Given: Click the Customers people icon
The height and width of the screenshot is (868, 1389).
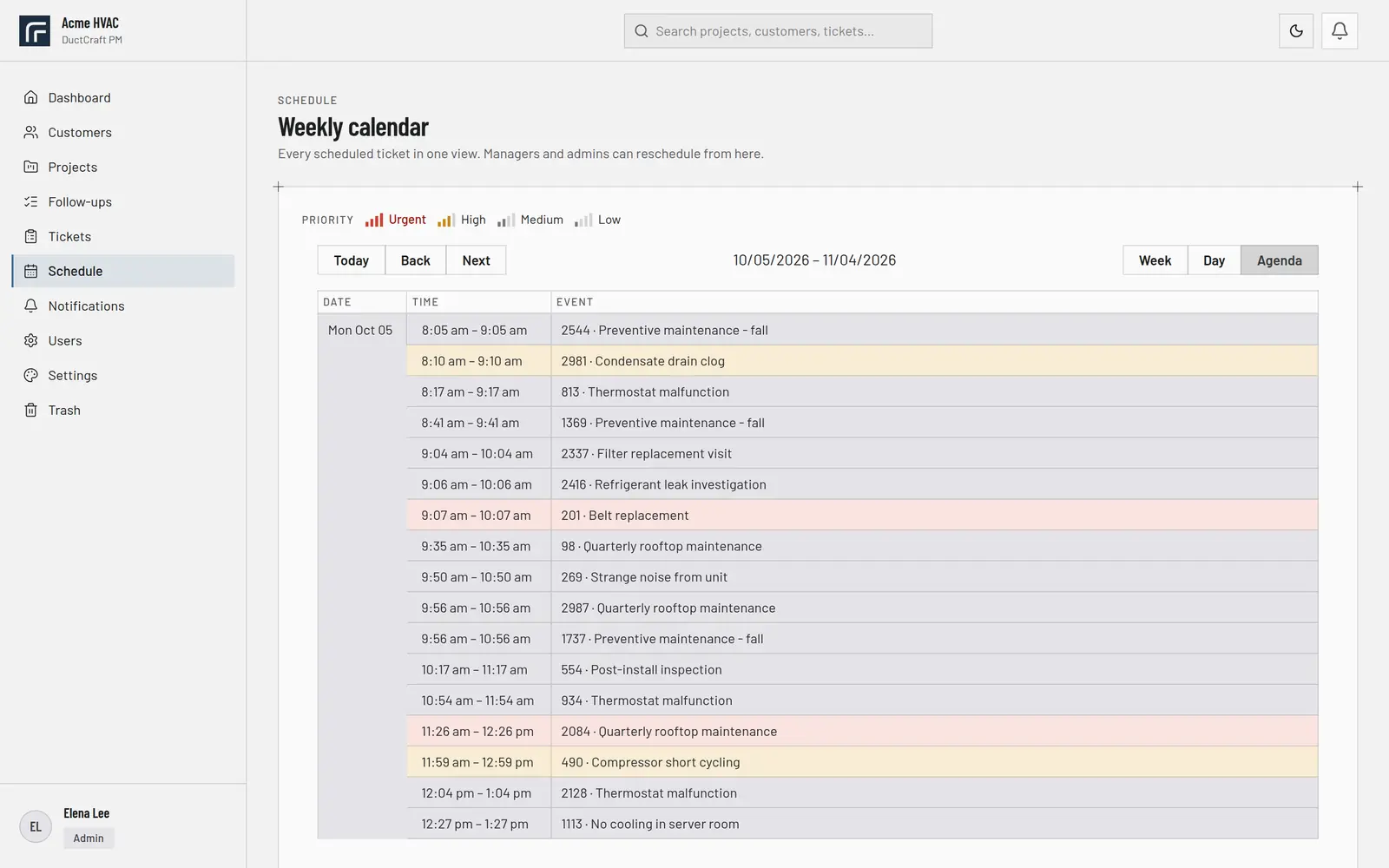Looking at the screenshot, I should pyautogui.click(x=31, y=132).
